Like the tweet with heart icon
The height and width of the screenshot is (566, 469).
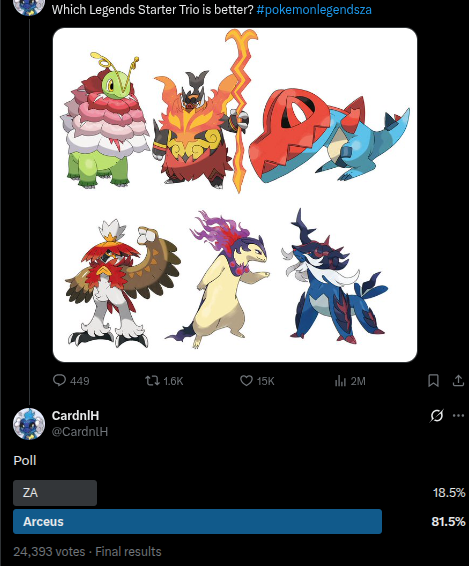[x=246, y=381]
